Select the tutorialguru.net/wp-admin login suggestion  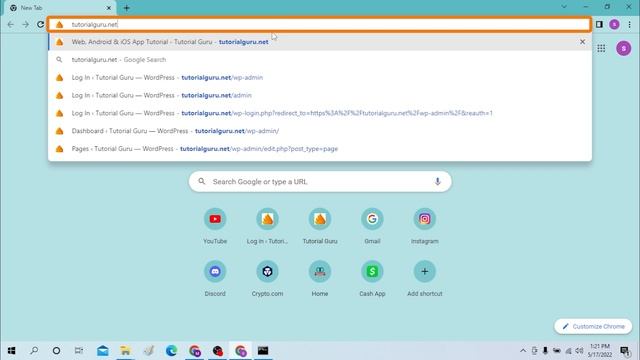coord(320,78)
